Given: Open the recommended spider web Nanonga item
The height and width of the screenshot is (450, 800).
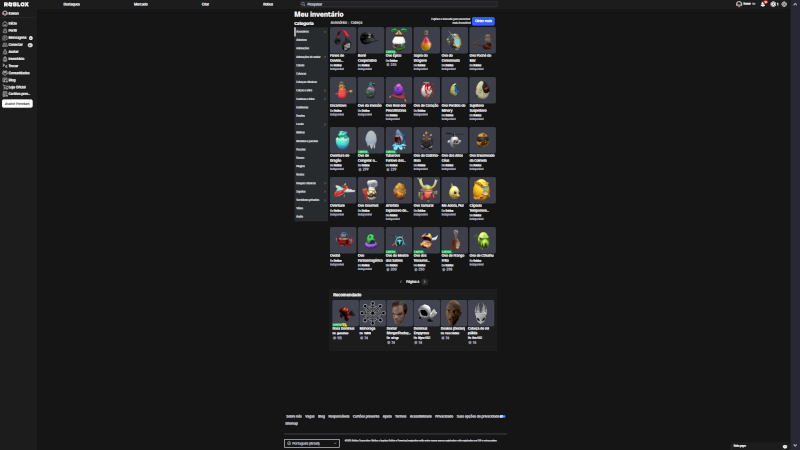Looking at the screenshot, I should tap(372, 313).
